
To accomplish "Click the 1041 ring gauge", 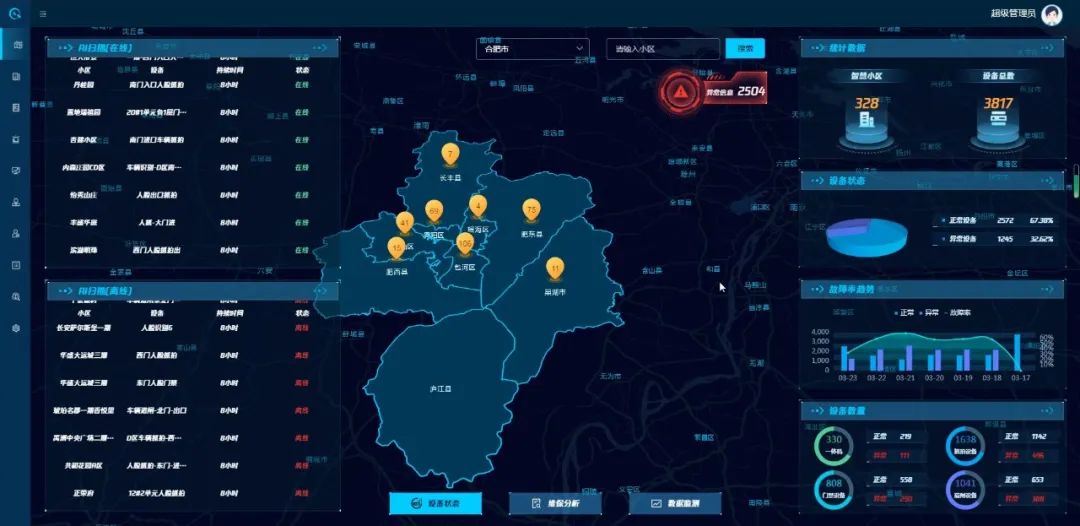I will coord(965,490).
